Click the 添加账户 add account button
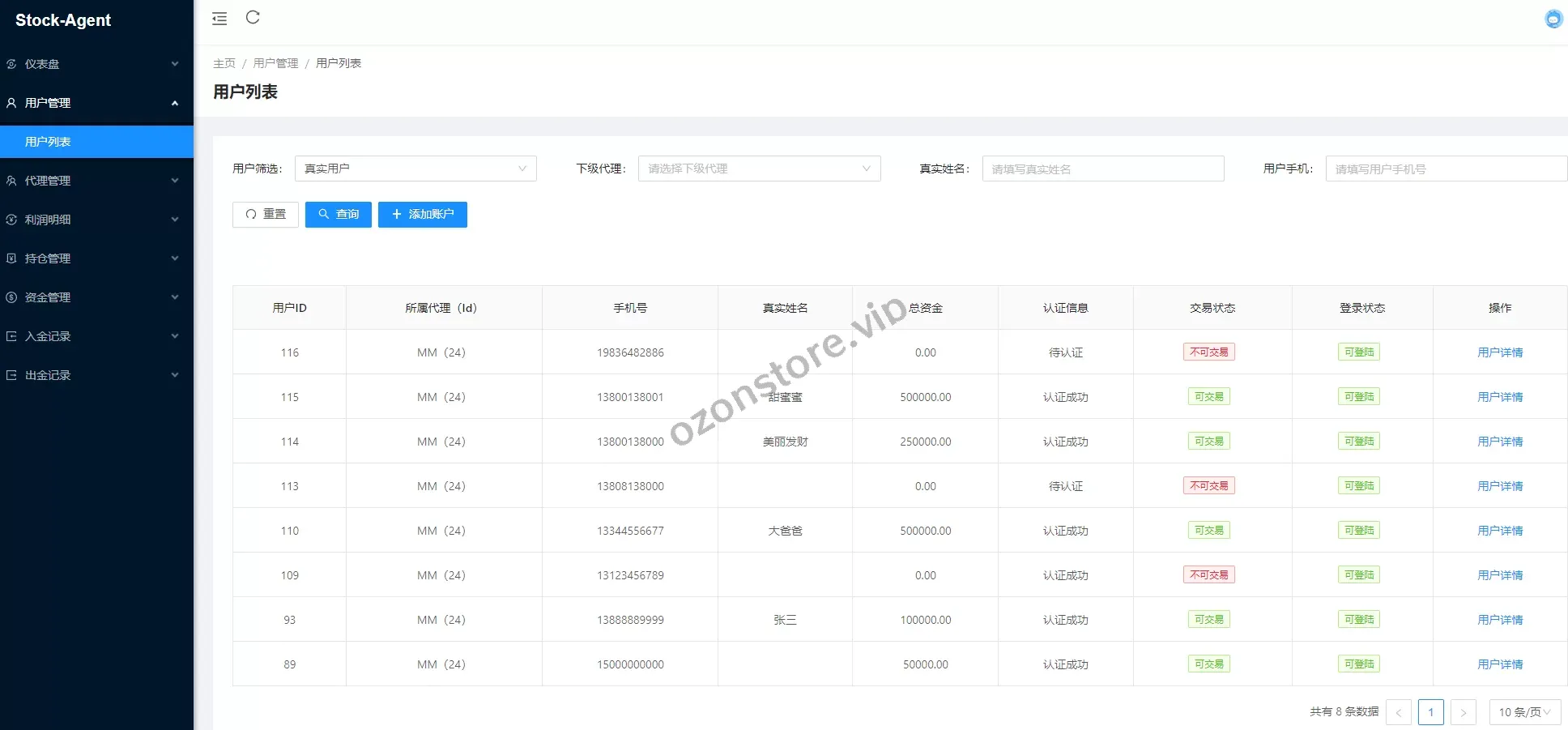Screen dimensions: 1568x730 pyautogui.click(x=422, y=214)
